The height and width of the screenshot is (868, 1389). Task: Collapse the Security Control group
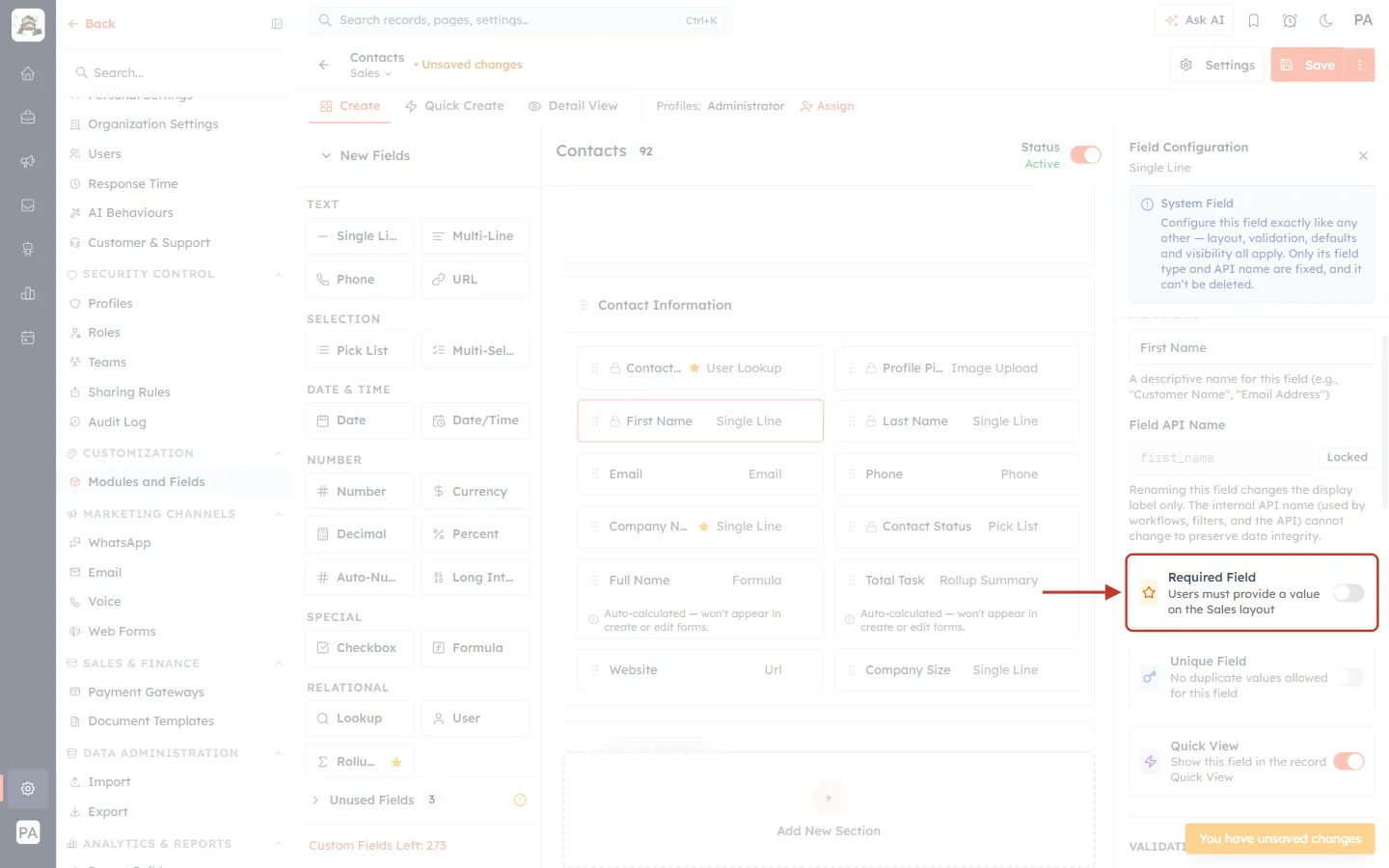[x=279, y=274]
